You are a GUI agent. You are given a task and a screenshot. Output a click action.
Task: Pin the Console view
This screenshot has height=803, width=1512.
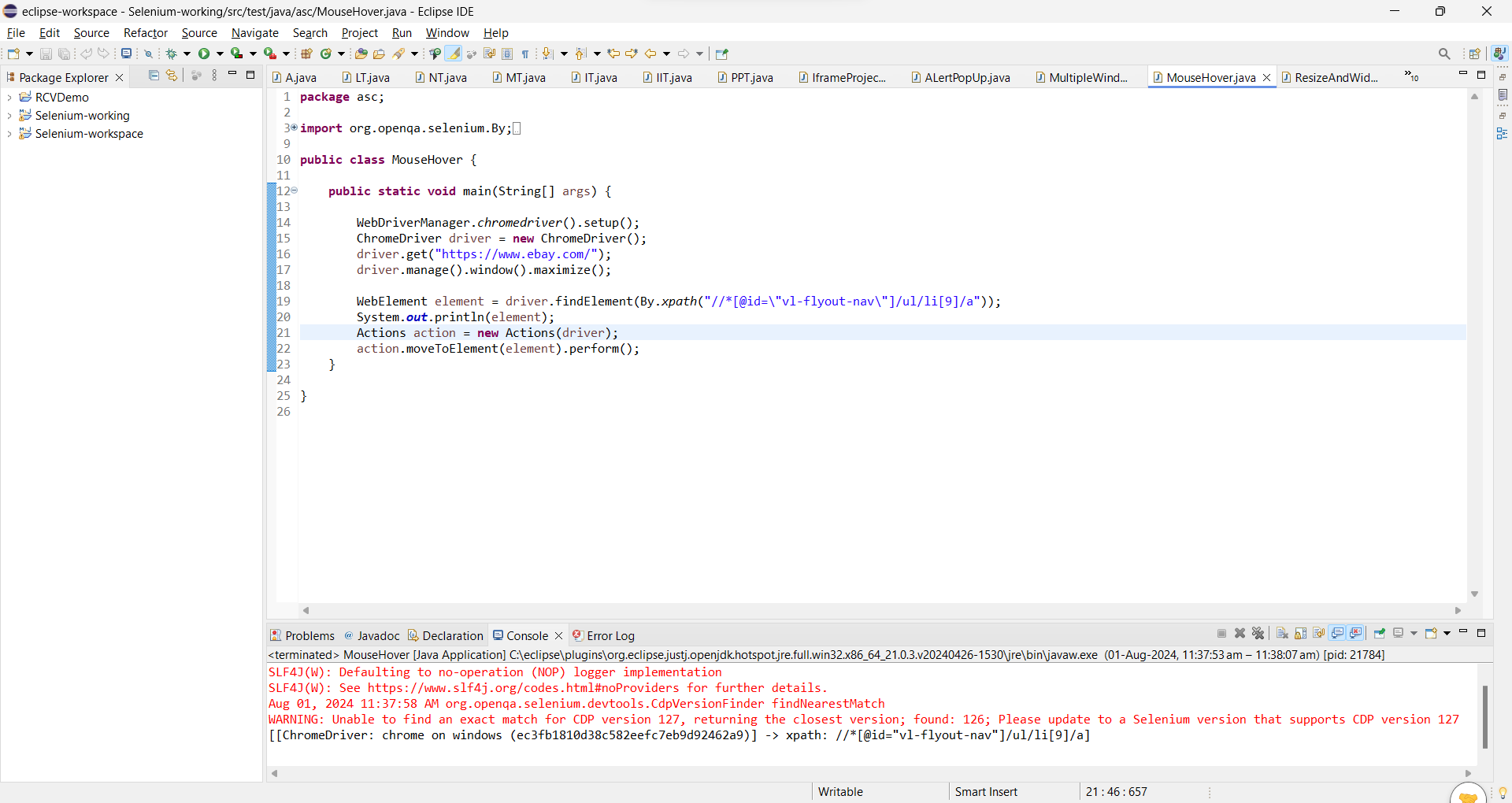[1380, 634]
